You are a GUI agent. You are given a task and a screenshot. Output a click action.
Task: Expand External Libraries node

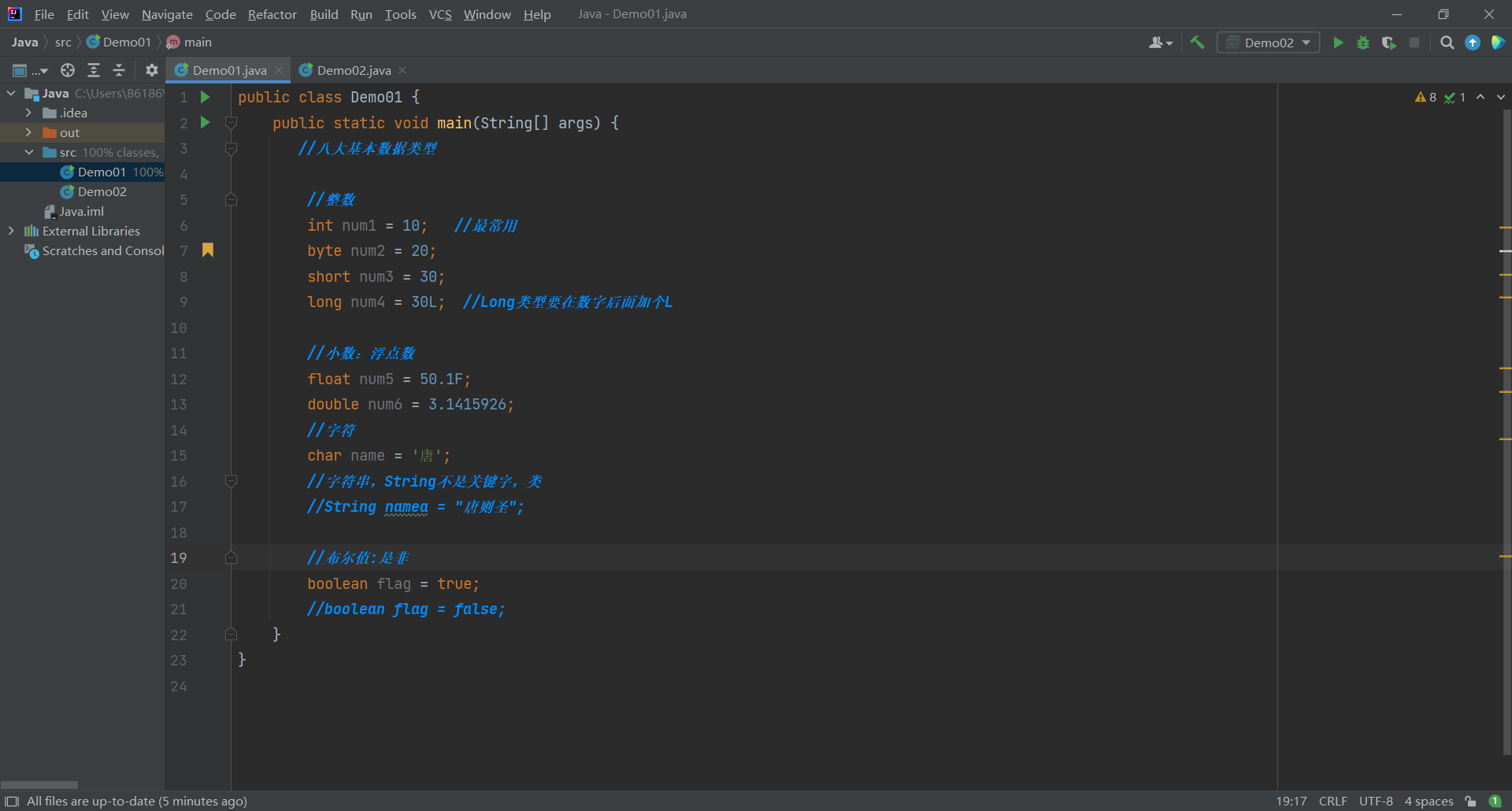point(11,231)
